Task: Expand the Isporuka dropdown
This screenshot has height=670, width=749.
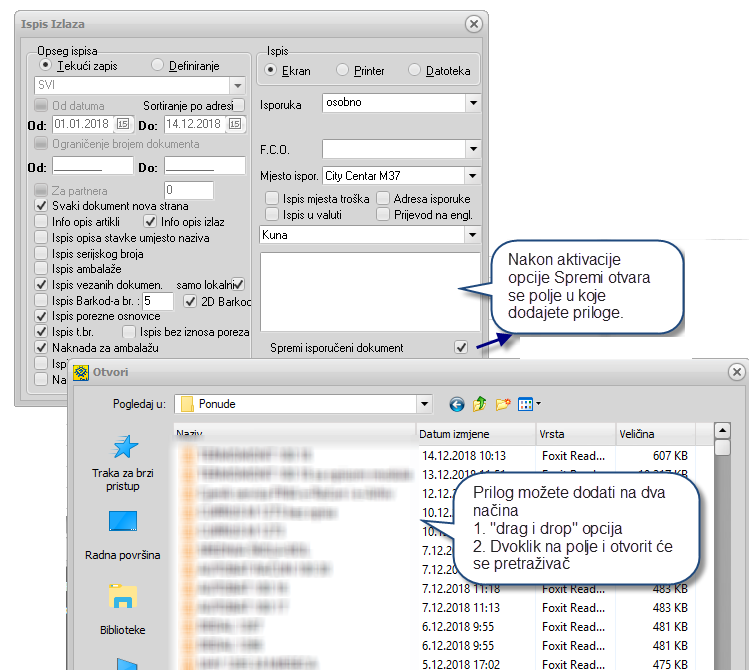Action: click(472, 103)
